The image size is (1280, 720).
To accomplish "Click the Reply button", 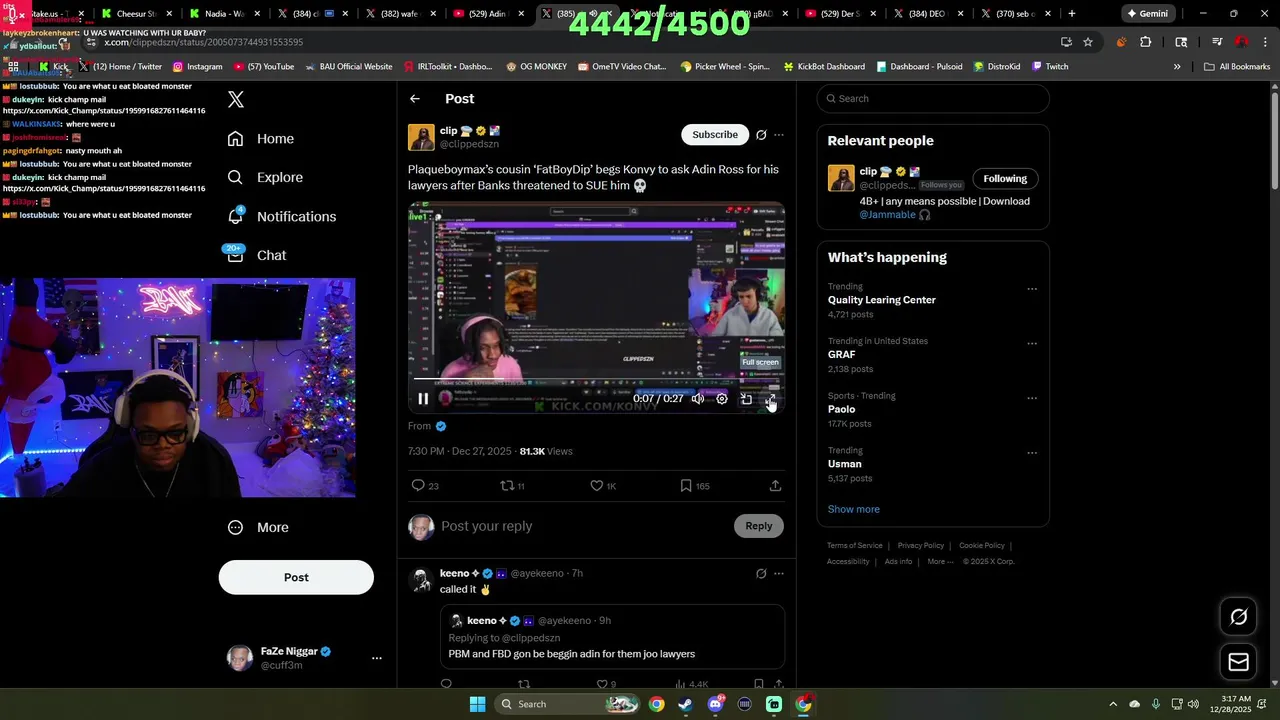I will coord(759,526).
